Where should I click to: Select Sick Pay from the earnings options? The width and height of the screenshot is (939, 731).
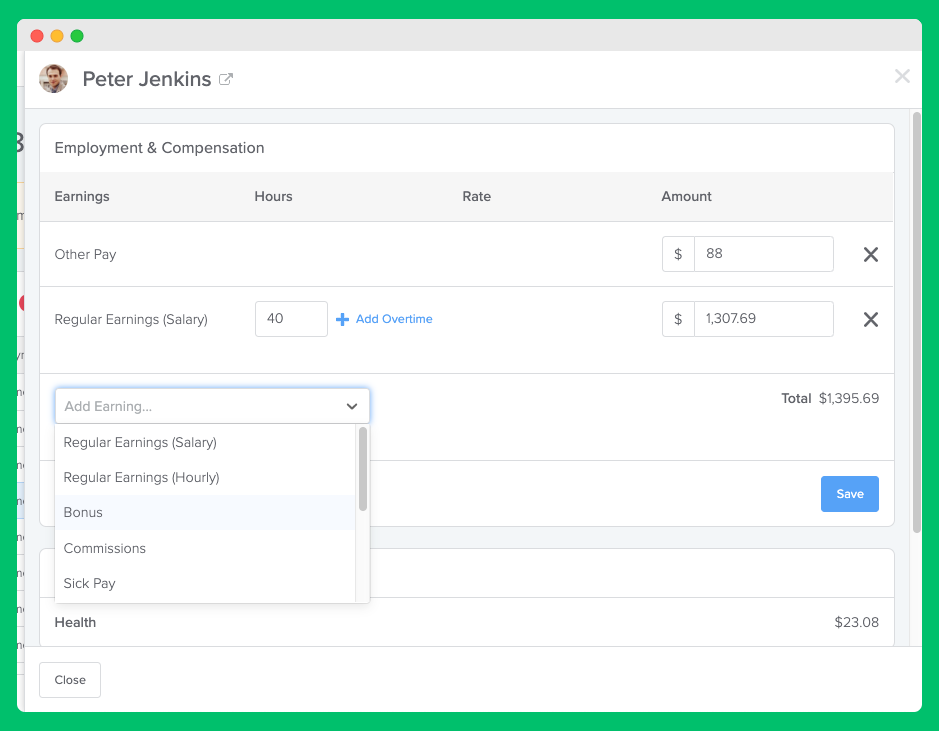[90, 583]
